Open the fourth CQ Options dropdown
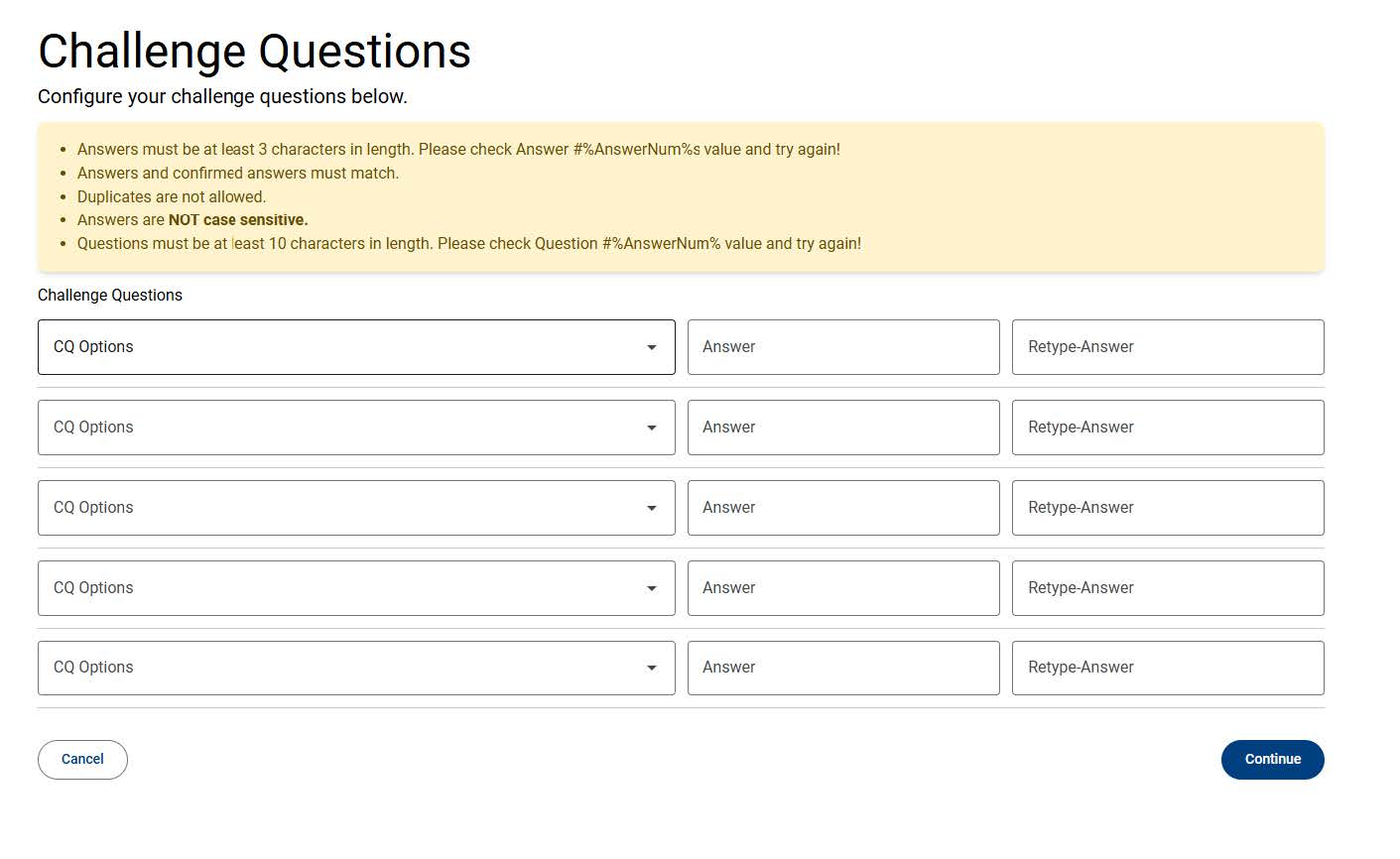 355,587
